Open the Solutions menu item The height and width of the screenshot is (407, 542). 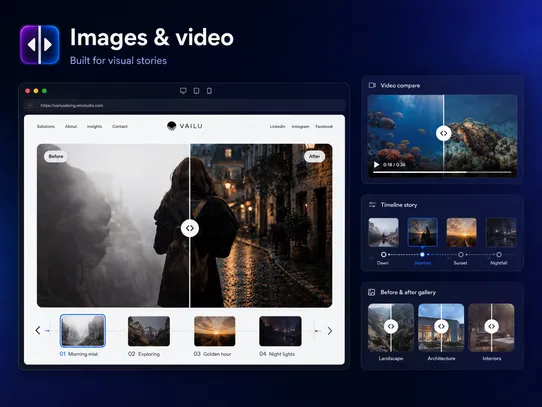click(46, 127)
